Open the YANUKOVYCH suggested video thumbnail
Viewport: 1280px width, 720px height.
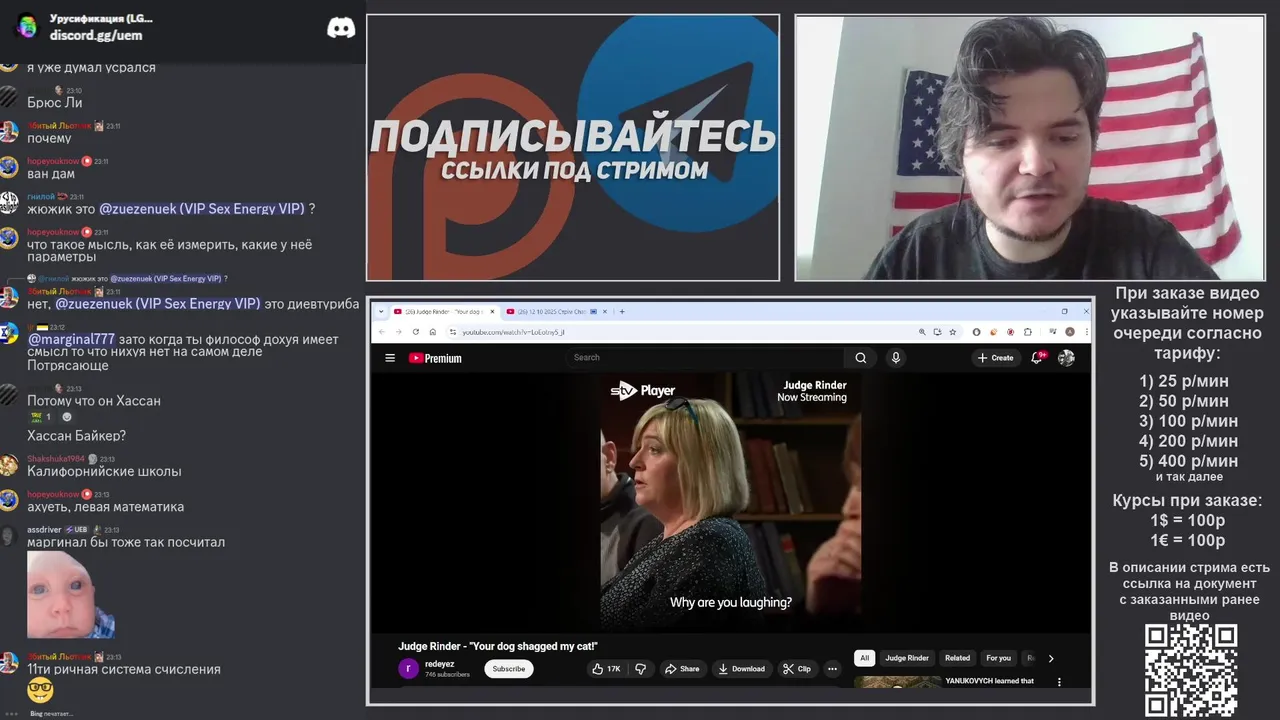click(x=897, y=683)
